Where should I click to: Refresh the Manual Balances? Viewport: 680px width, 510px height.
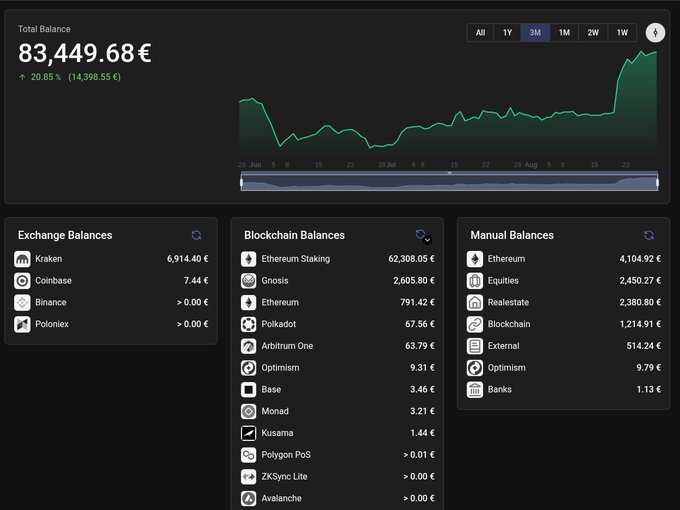pyautogui.click(x=649, y=235)
